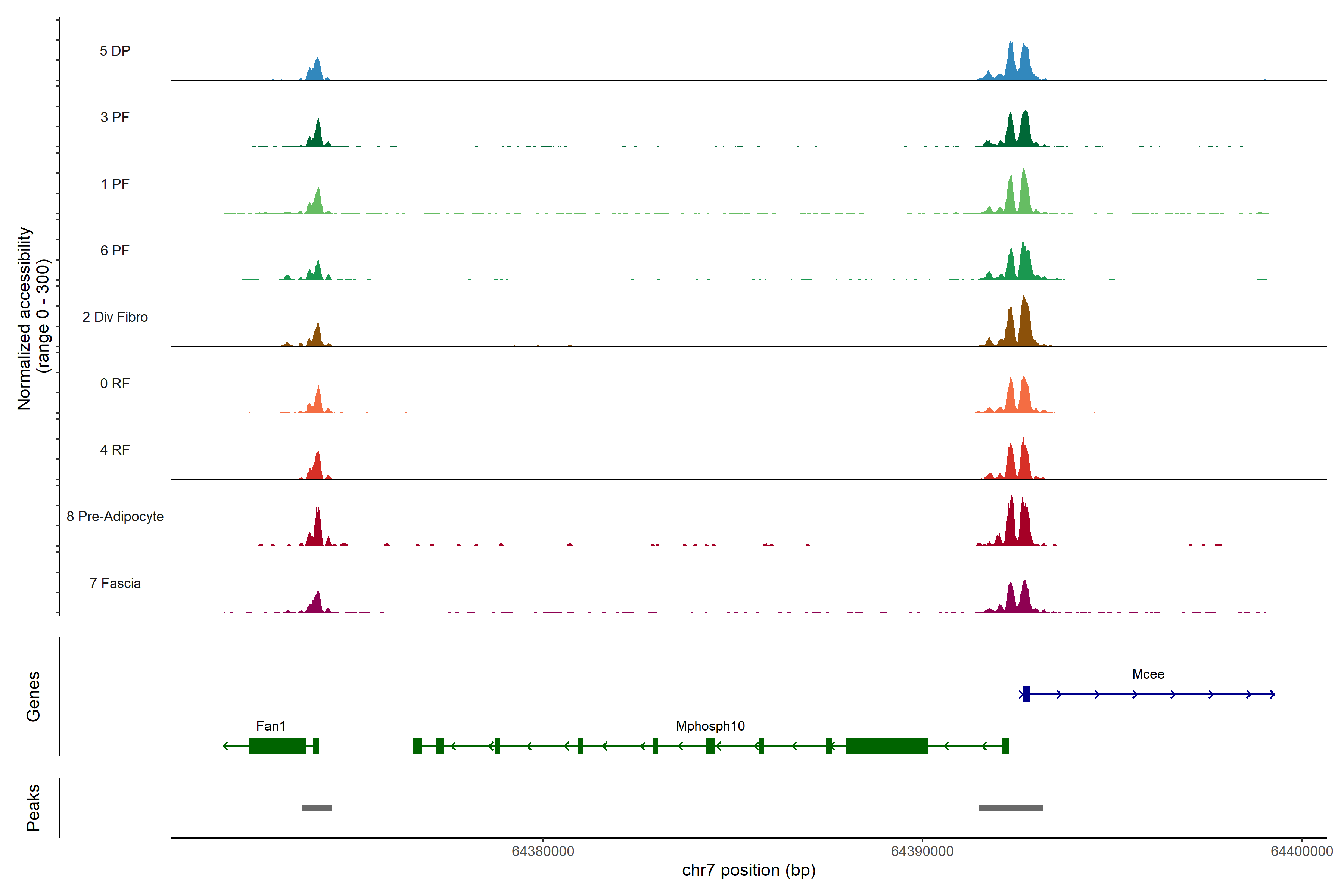This screenshot has width=1344, height=896.
Task: Click the 5 DP track label
Action: tap(115, 51)
